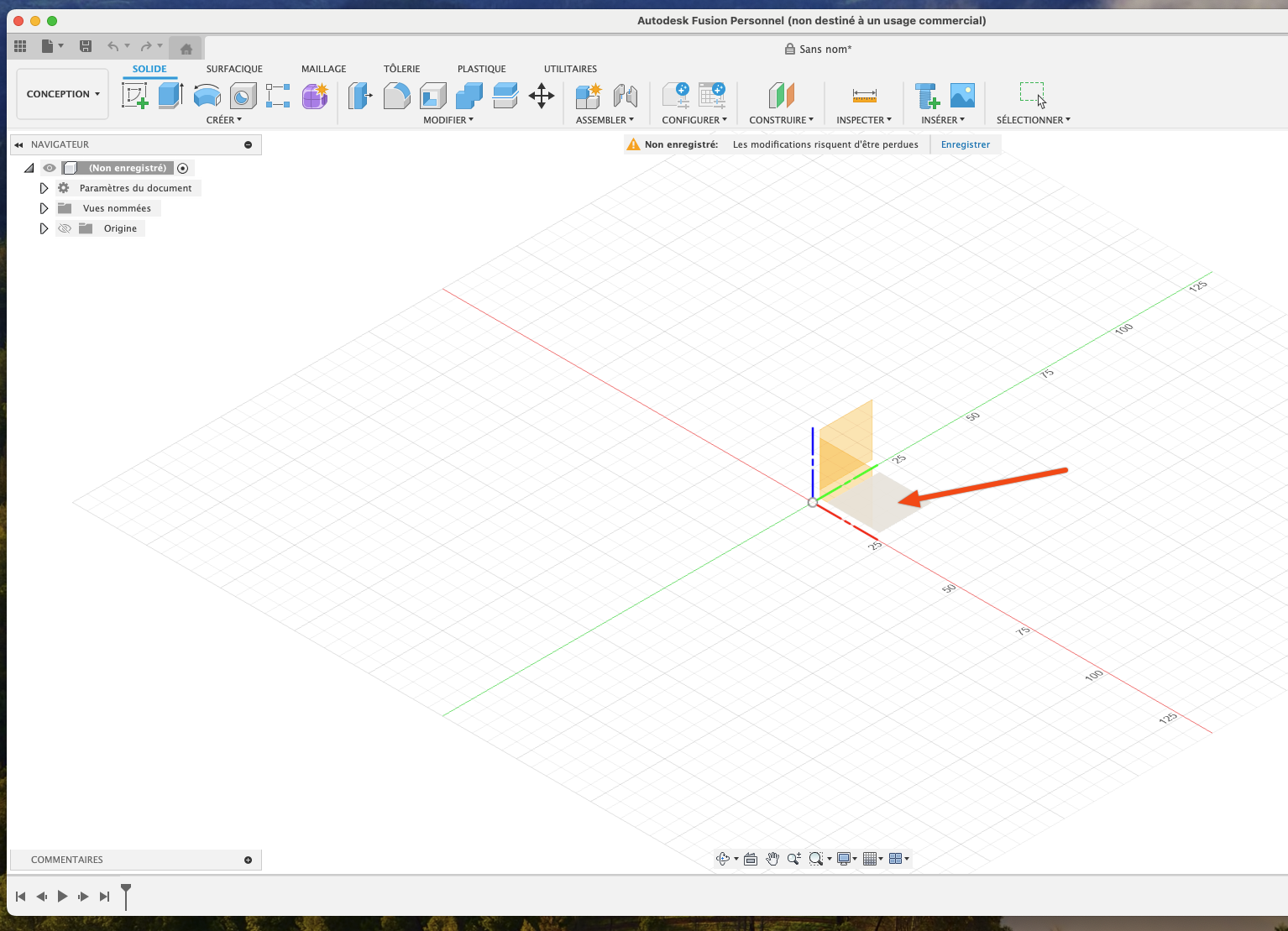Redo the last action

146,46
